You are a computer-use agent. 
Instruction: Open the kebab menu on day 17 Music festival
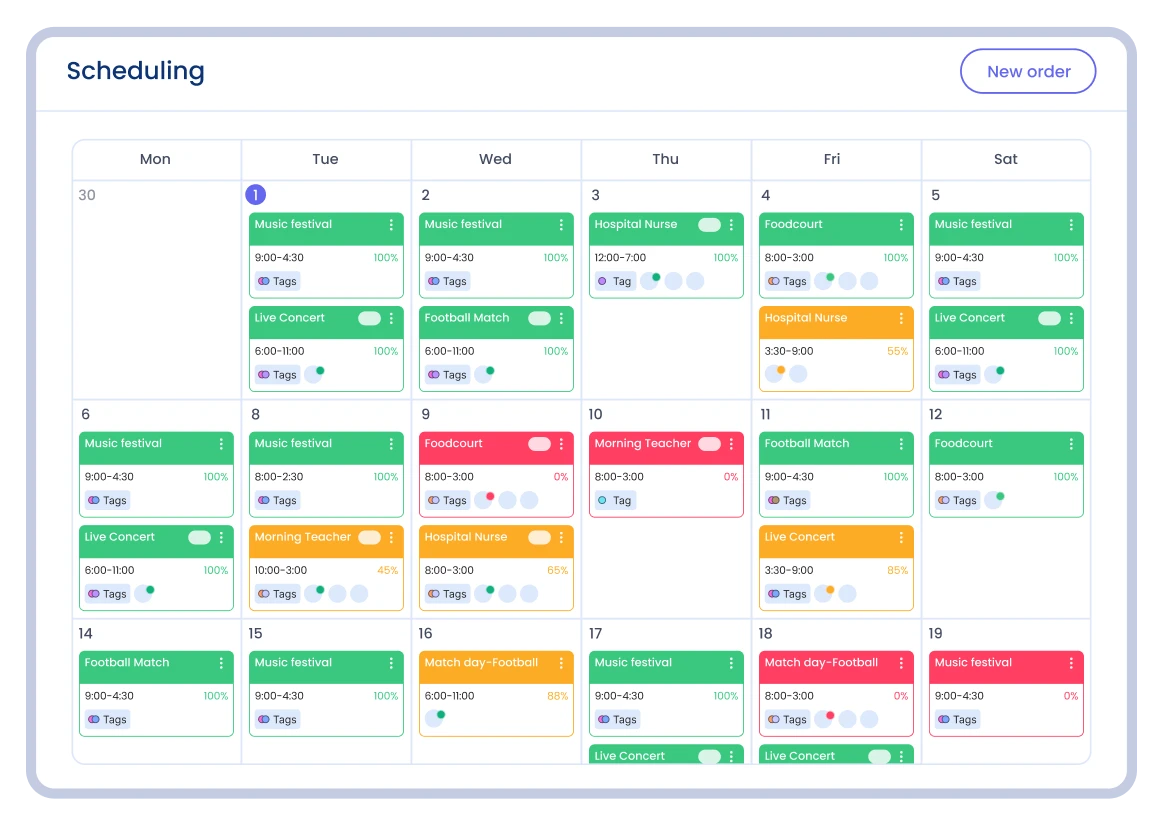pyautogui.click(x=731, y=663)
